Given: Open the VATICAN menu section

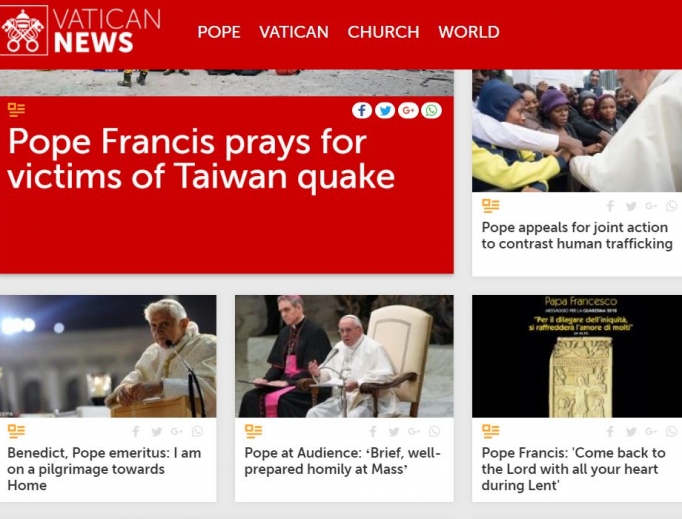Looking at the screenshot, I should click(294, 32).
